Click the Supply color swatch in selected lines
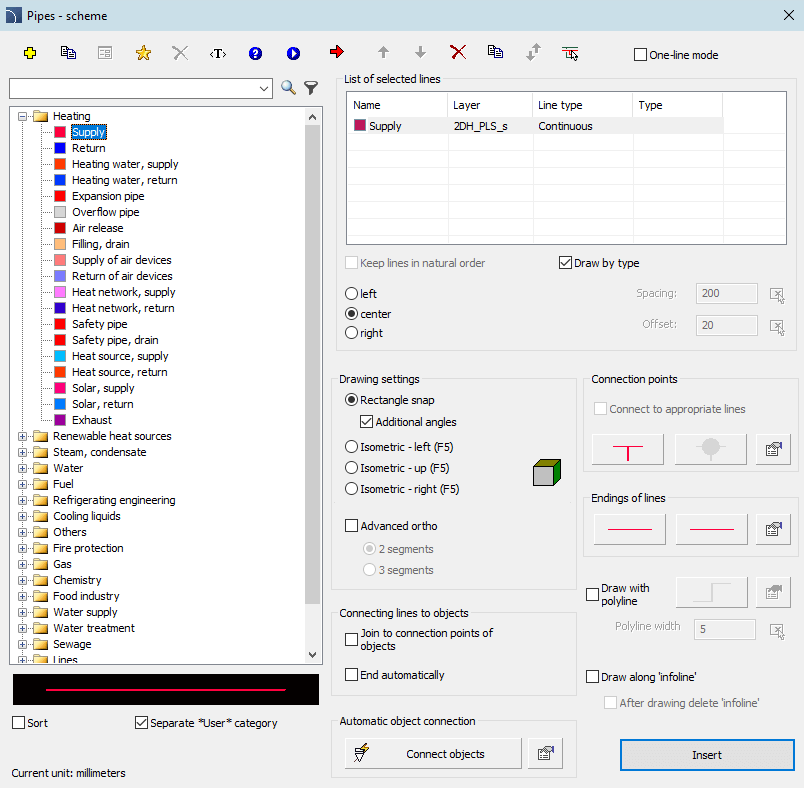 point(360,125)
